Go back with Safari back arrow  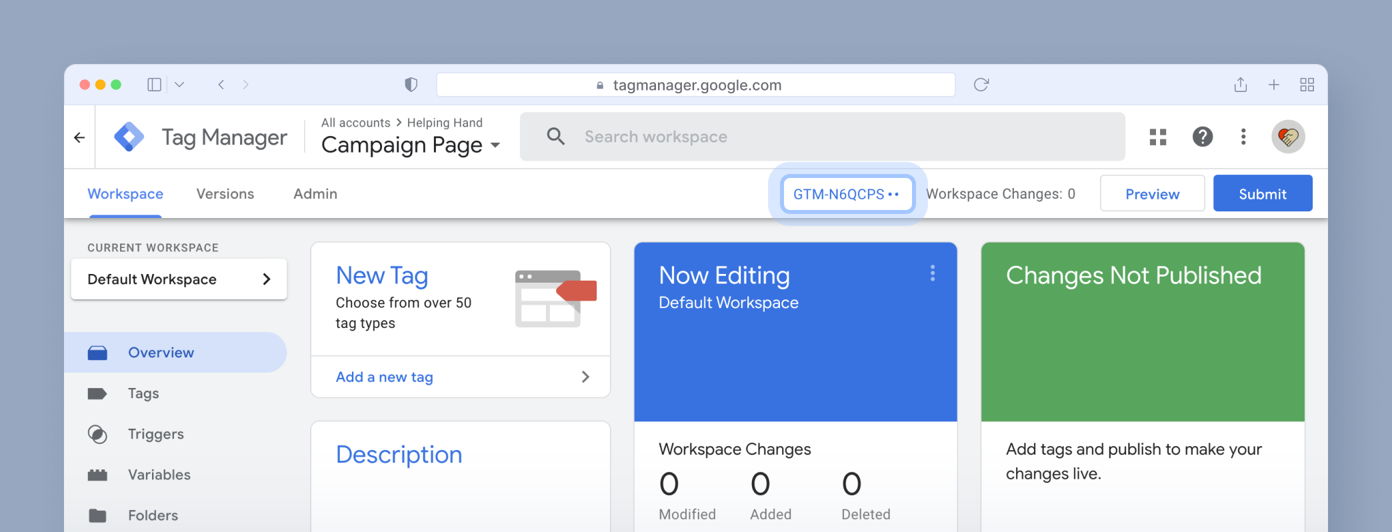(x=221, y=85)
